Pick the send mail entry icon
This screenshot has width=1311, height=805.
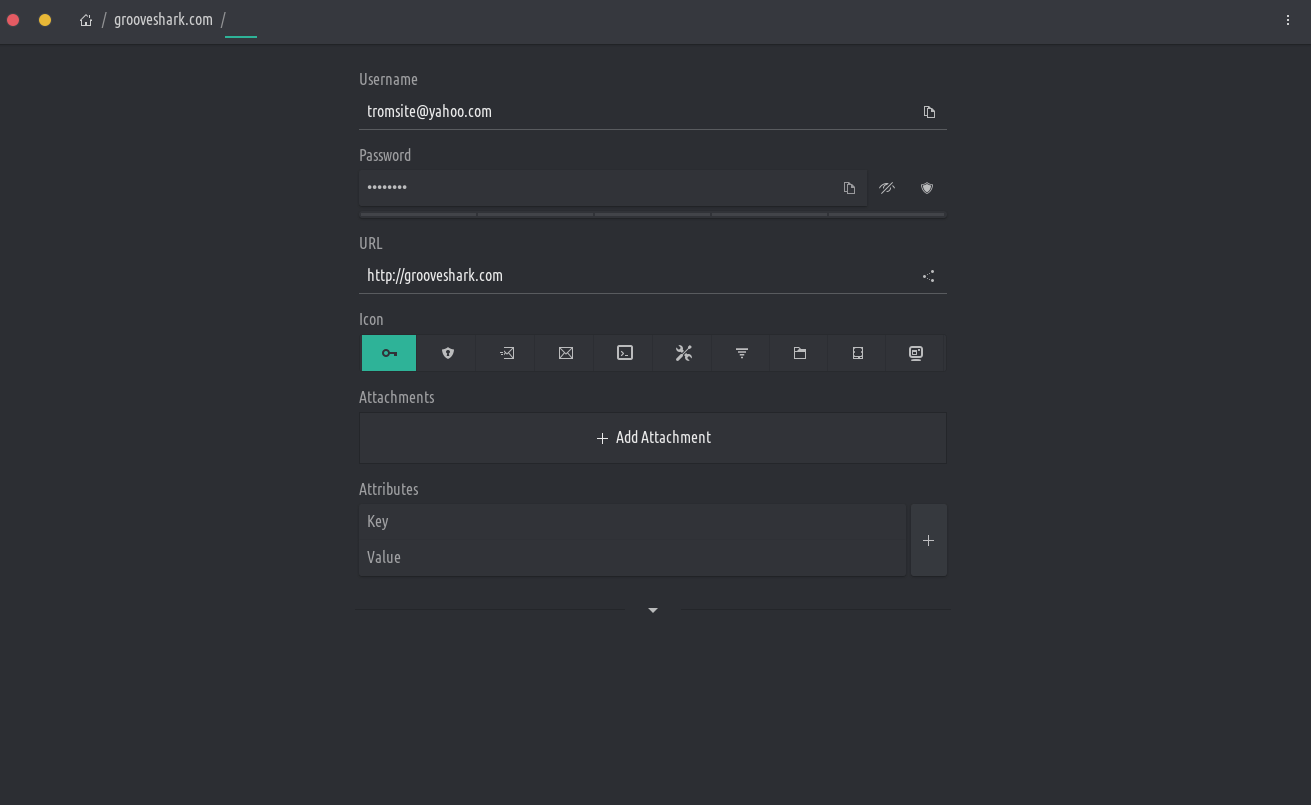click(x=507, y=353)
